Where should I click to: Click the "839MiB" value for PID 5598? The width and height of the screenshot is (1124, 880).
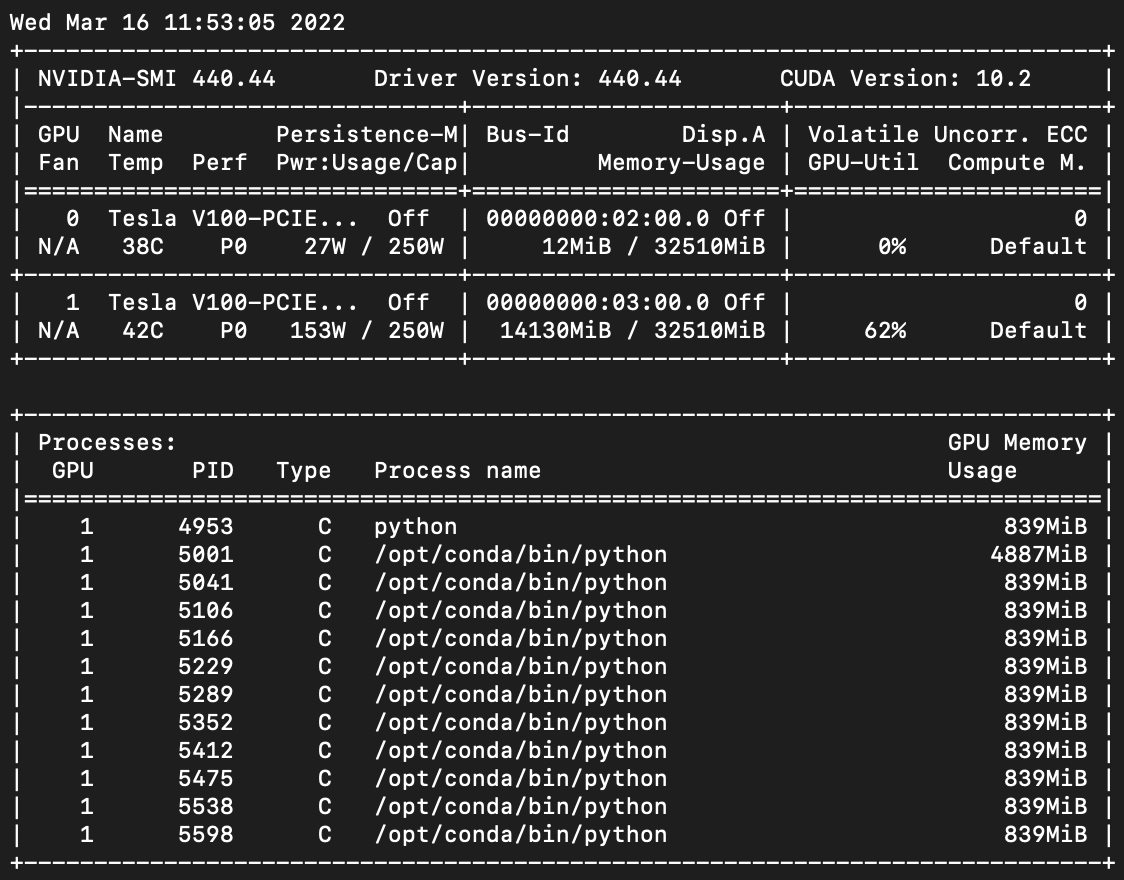tap(1045, 833)
